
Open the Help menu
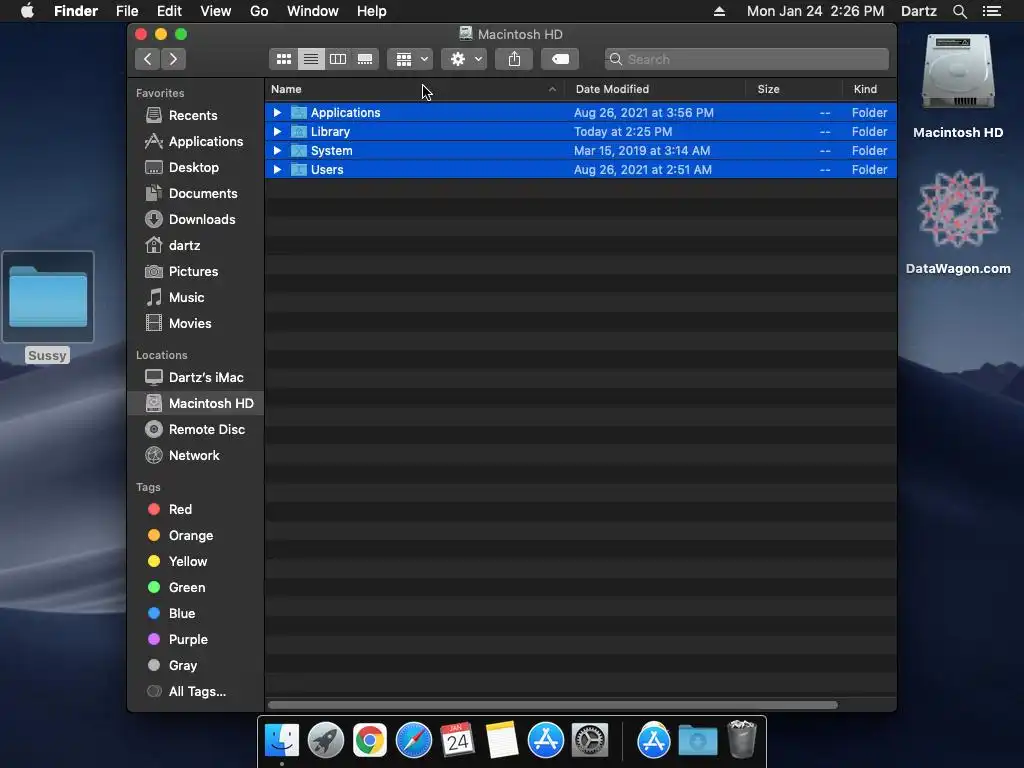[x=372, y=11]
